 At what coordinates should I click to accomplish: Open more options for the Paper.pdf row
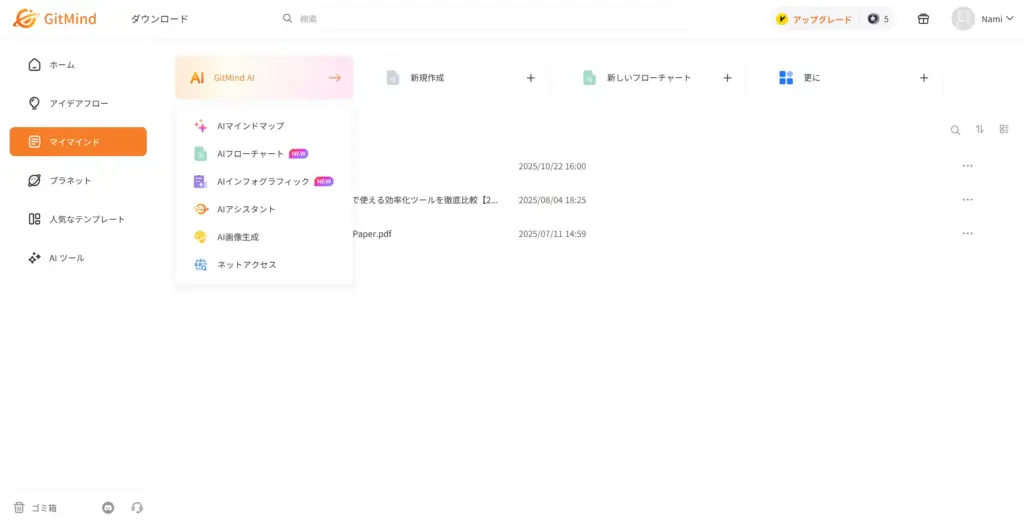click(967, 234)
